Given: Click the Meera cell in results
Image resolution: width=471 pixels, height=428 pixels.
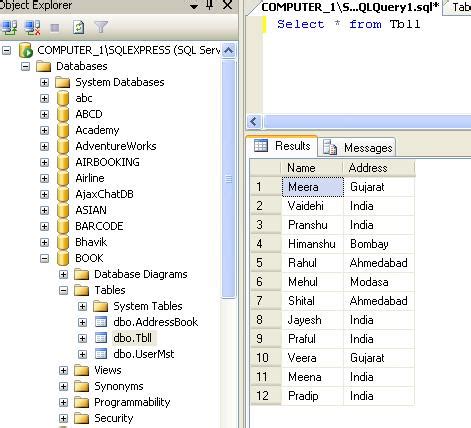Looking at the screenshot, I should pyautogui.click(x=313, y=187).
